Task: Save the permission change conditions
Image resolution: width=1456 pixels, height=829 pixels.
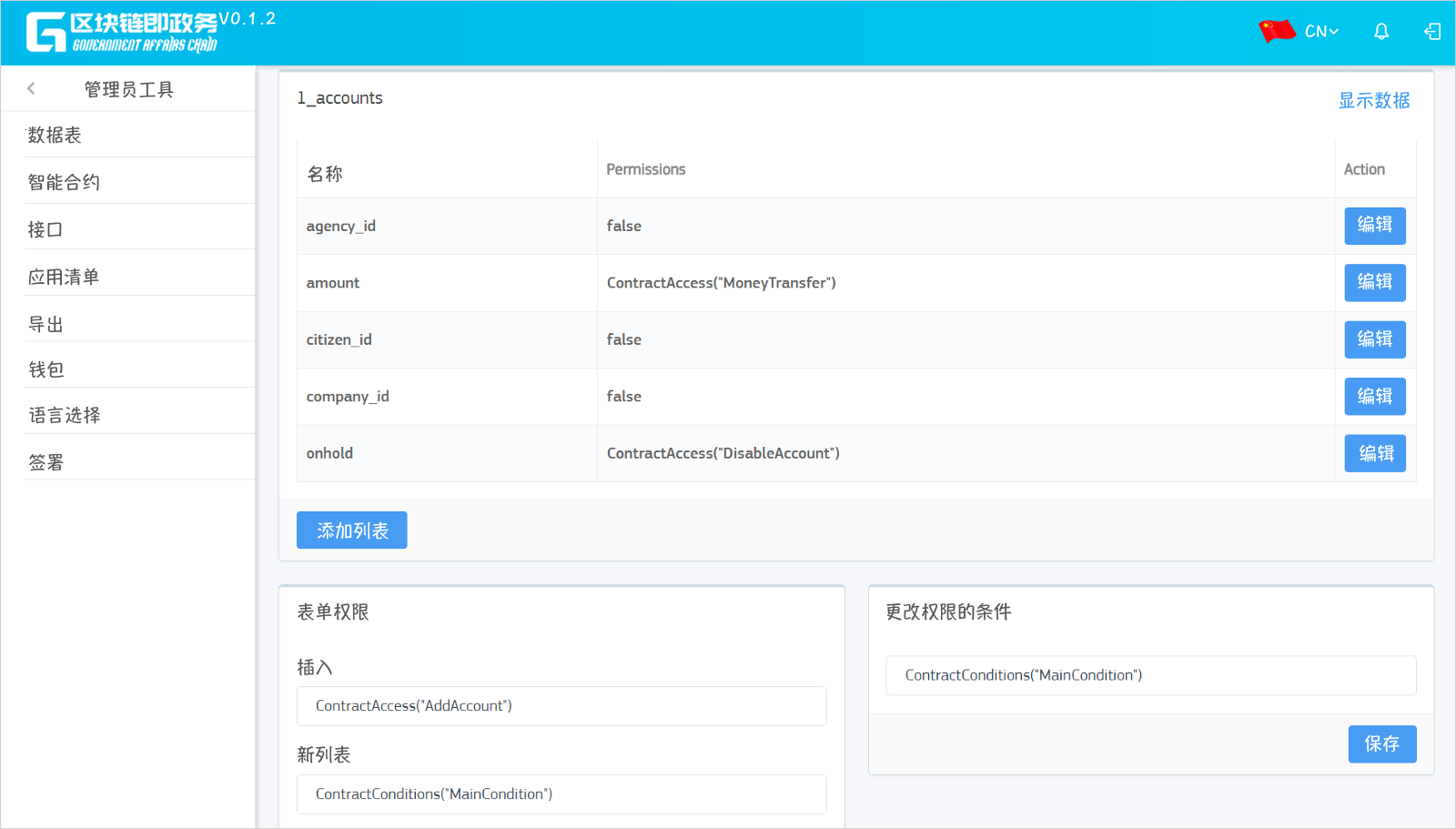Action: pyautogui.click(x=1381, y=744)
